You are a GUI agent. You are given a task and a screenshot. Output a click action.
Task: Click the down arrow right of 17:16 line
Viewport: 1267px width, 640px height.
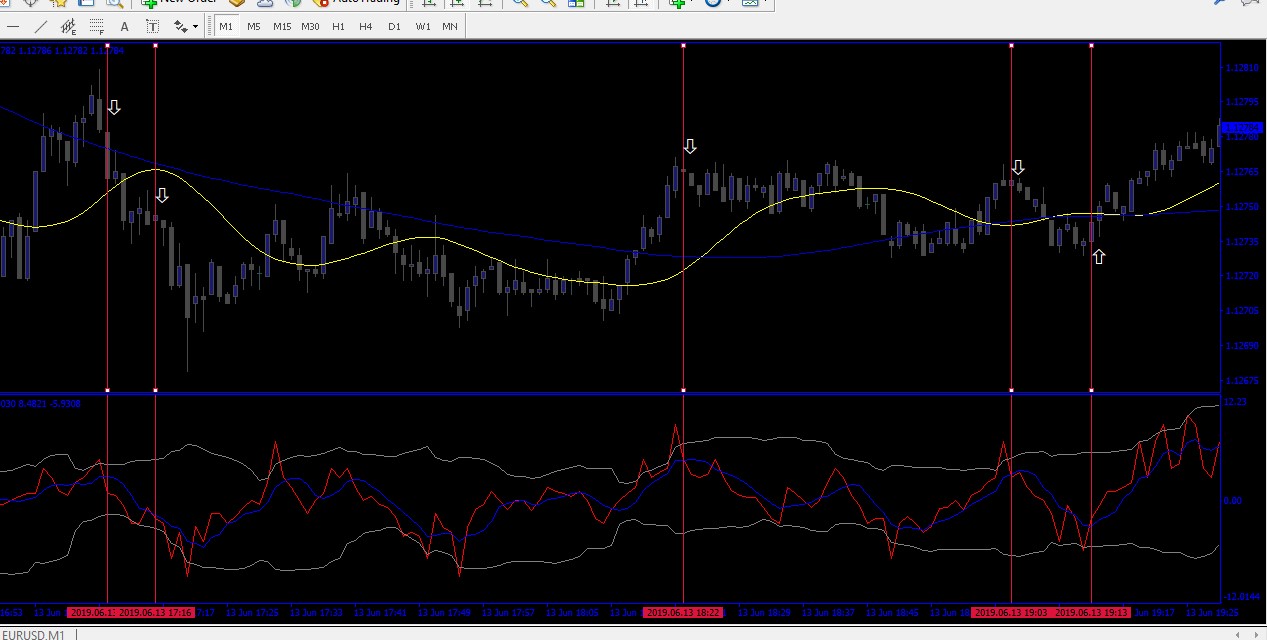tap(162, 196)
